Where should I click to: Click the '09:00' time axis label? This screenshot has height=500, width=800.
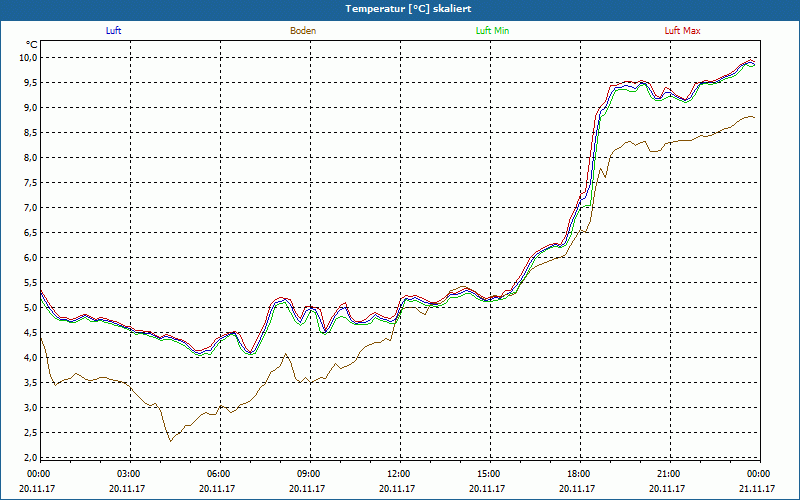(x=308, y=474)
